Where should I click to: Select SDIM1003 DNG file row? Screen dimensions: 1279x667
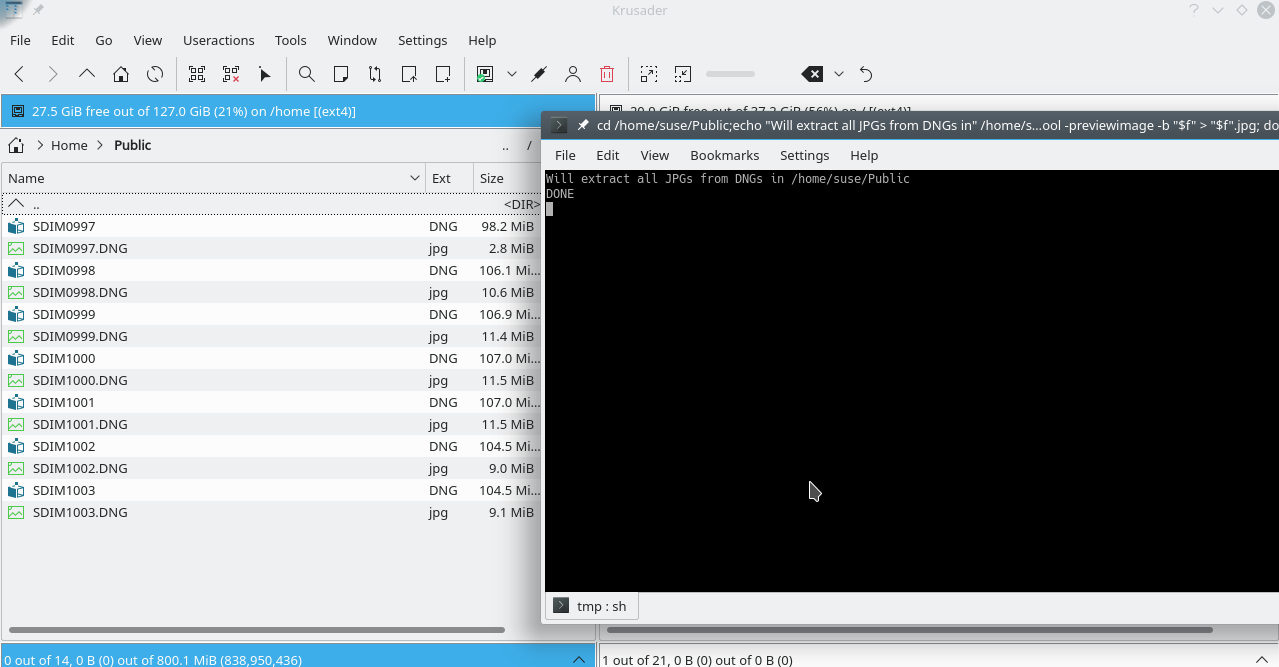271,490
